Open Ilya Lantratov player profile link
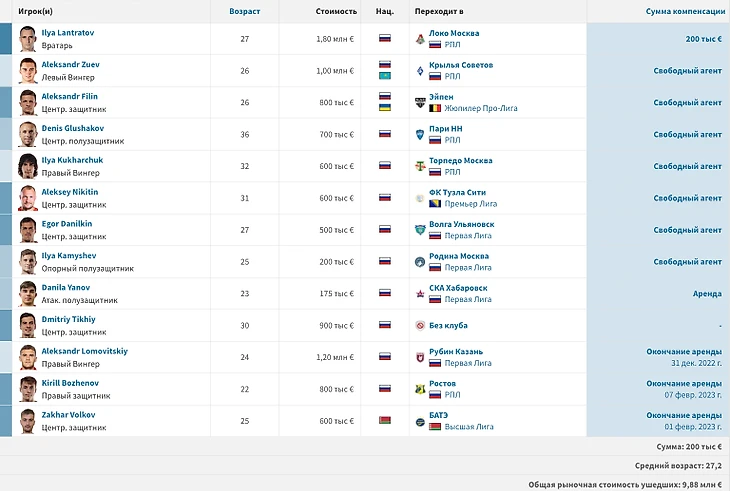730x491 pixels. [x=68, y=33]
